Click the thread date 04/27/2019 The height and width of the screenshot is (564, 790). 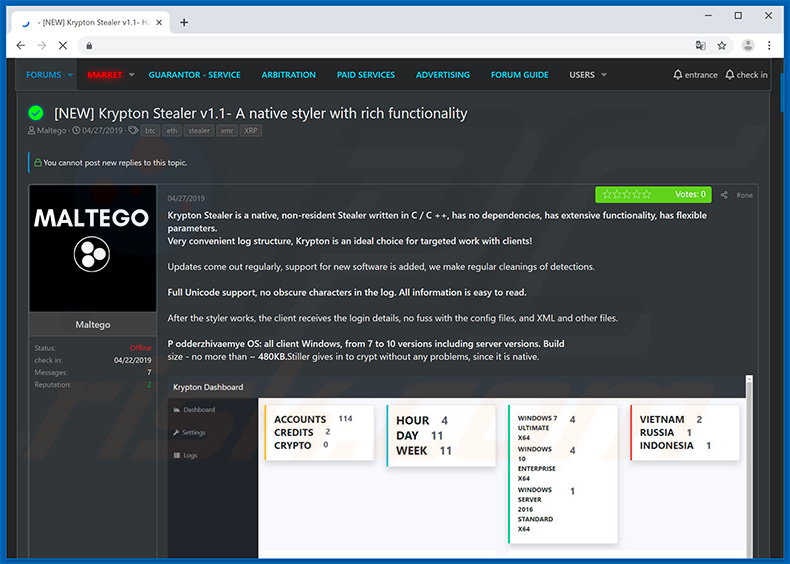pyautogui.click(x=102, y=131)
